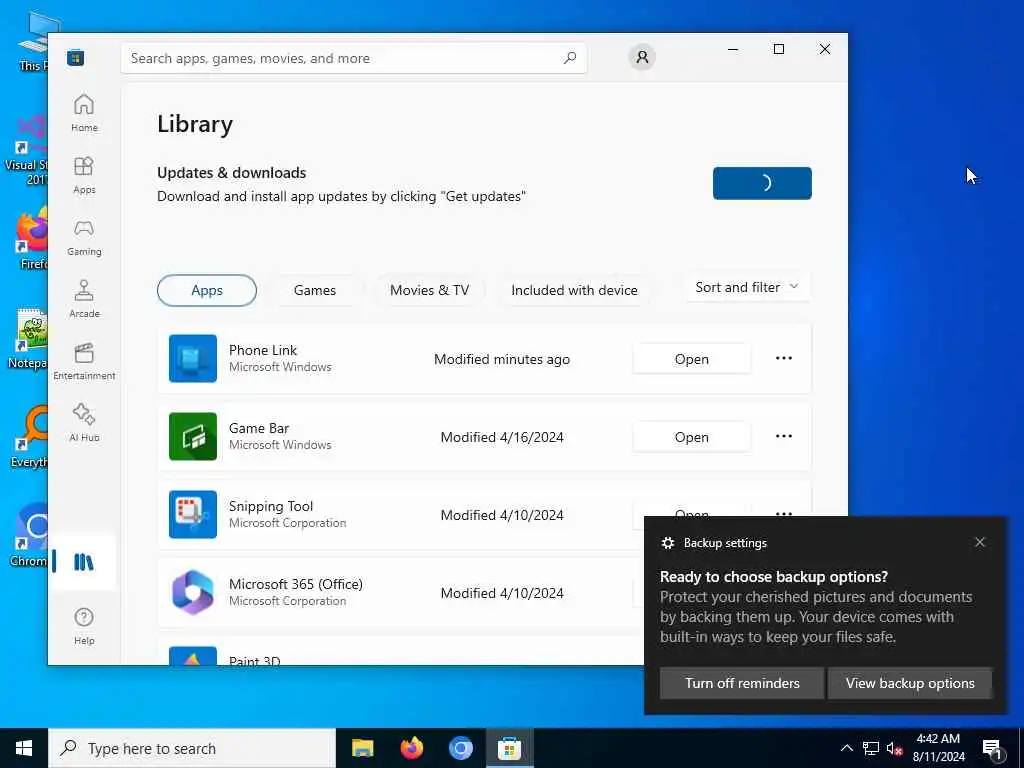Dismiss the Backup settings notification
Viewport: 1024px width, 768px height.
(x=980, y=542)
